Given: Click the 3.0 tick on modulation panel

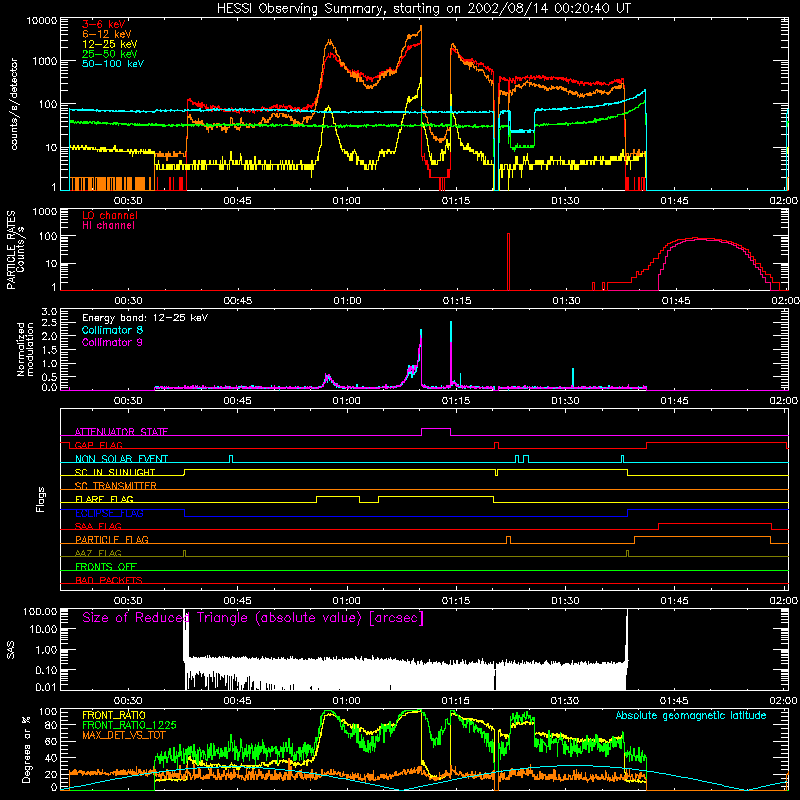Looking at the screenshot, I should pos(49,311).
